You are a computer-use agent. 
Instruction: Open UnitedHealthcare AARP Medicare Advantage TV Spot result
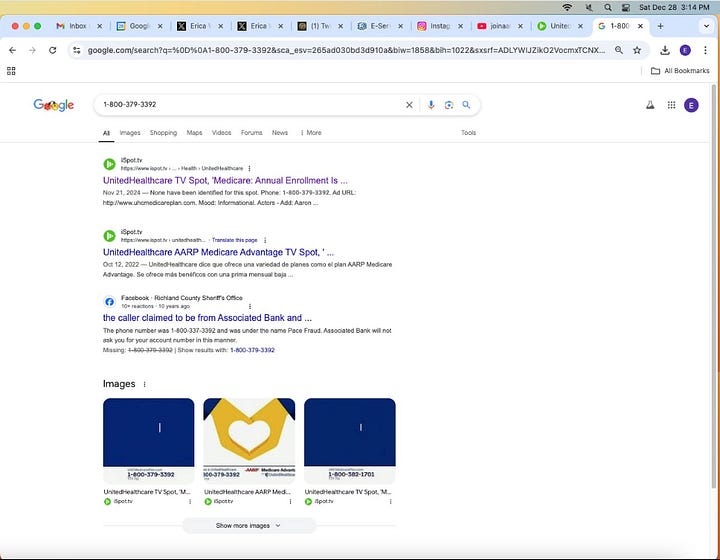pyautogui.click(x=218, y=252)
